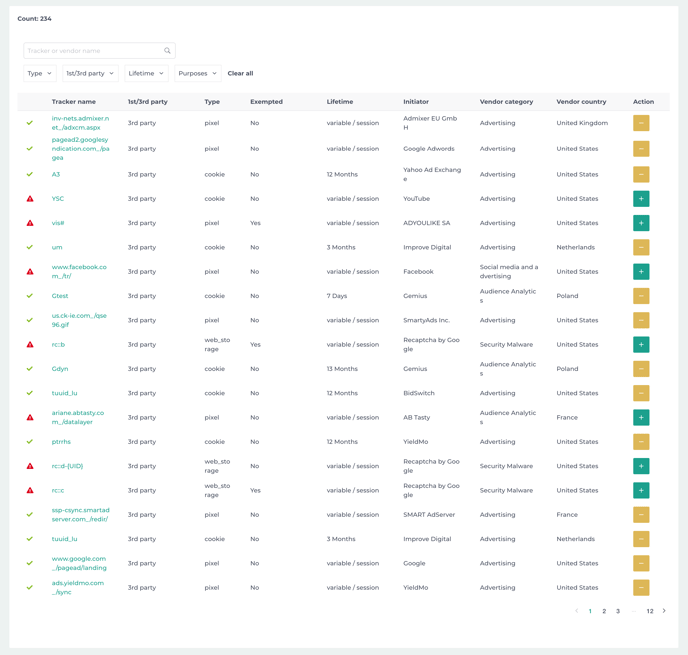Click Social media and advertising category cell

click(x=509, y=272)
